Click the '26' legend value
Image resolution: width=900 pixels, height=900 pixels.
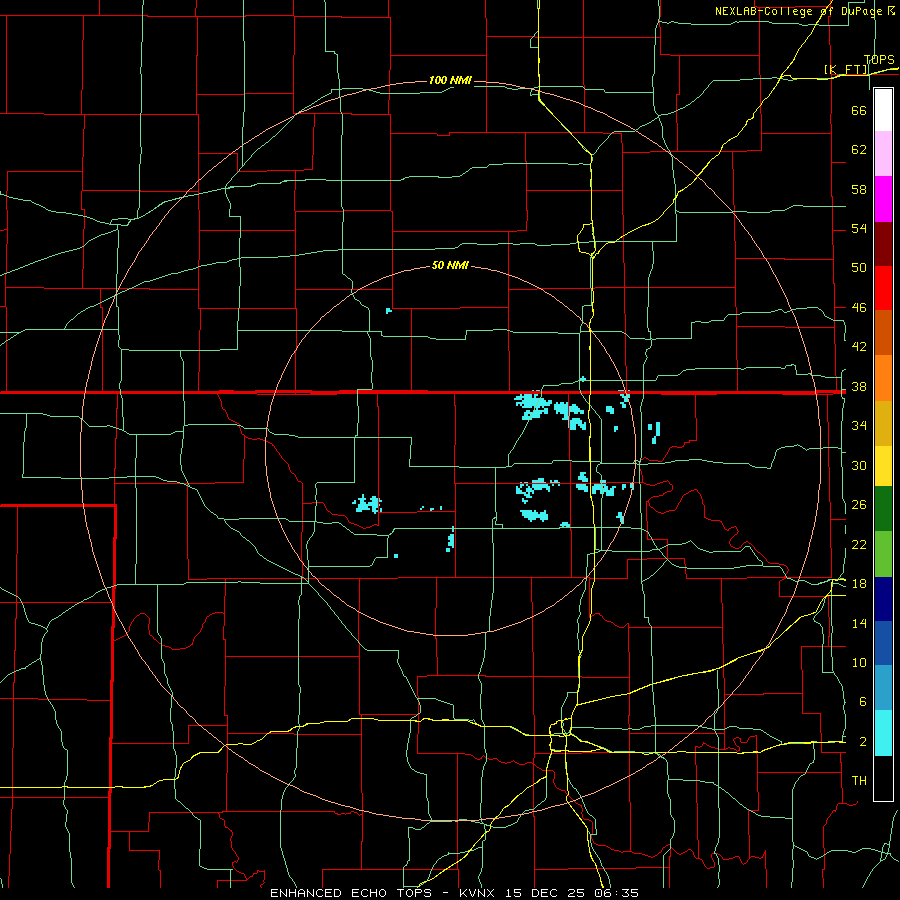pos(859,505)
